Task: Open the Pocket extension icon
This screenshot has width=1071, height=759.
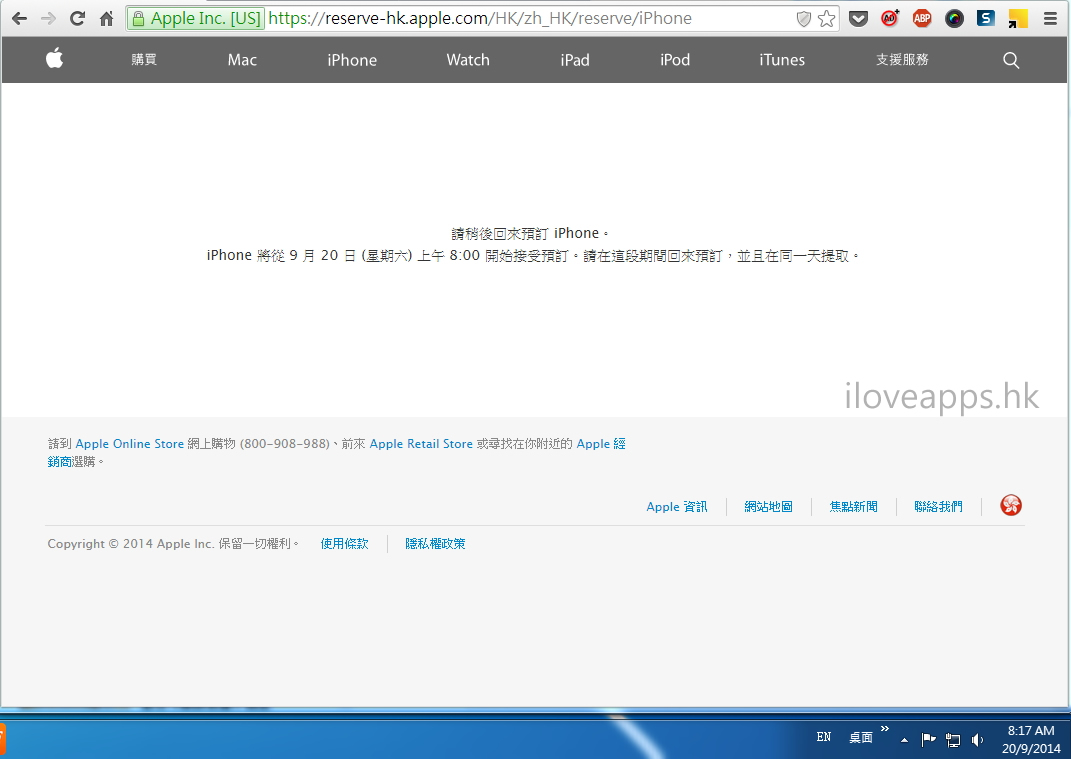Action: click(x=859, y=18)
